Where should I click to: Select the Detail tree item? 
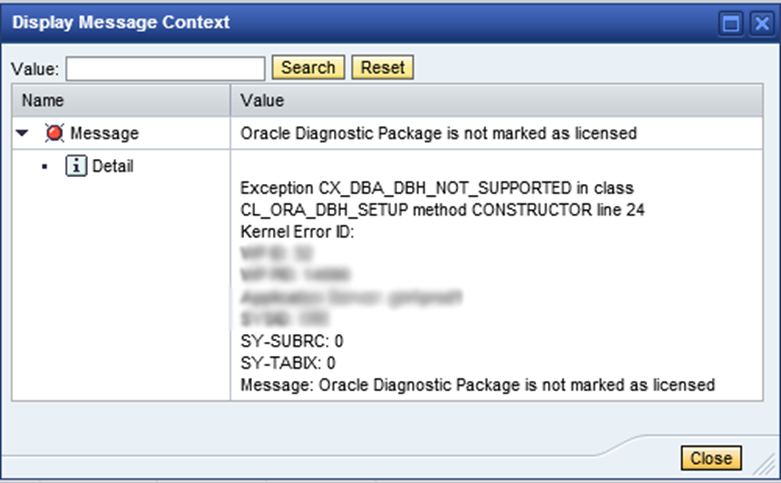tap(113, 166)
